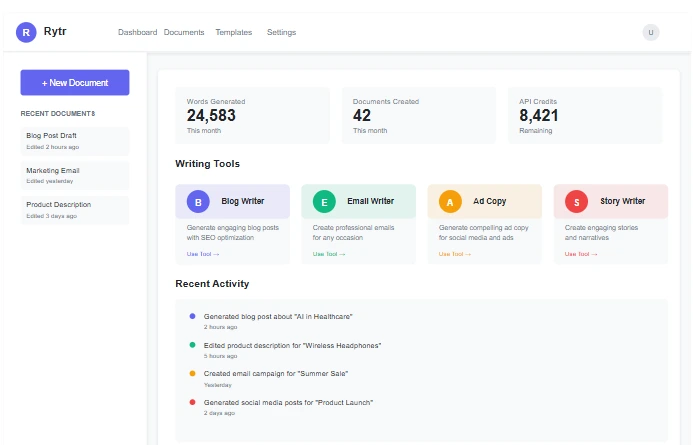693x445 pixels.
Task: Click the Story Writer card title
Action: pyautogui.click(x=622, y=201)
